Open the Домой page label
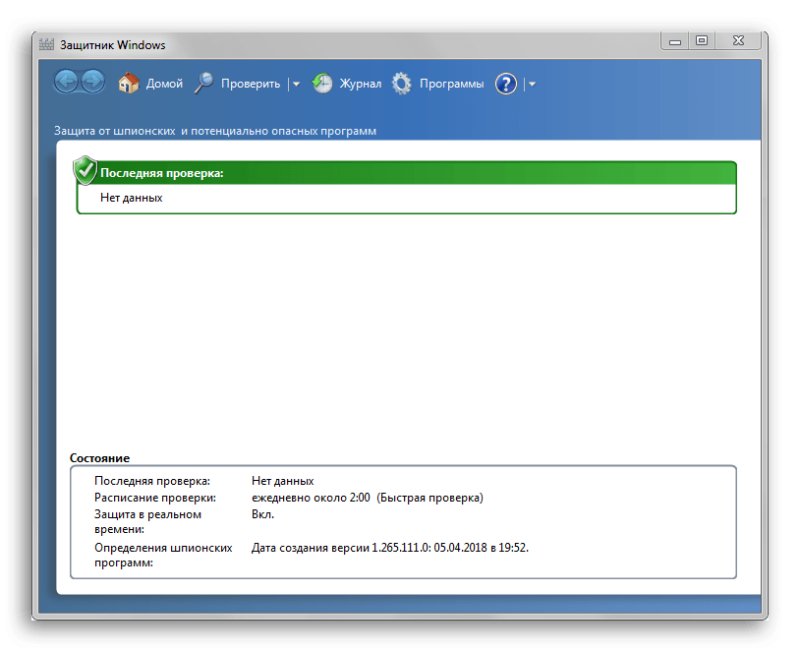Viewport: 800px width, 652px height. click(x=164, y=84)
